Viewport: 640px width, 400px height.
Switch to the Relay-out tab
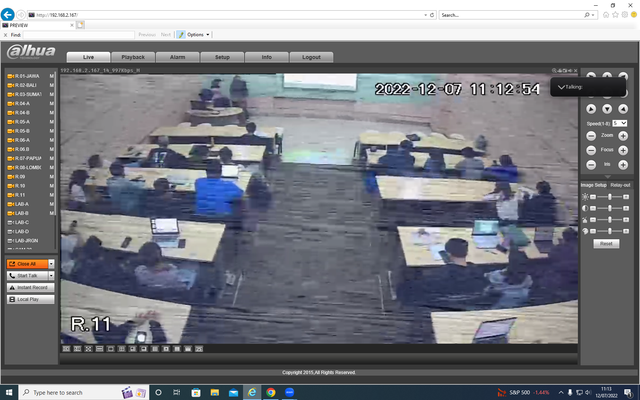620,185
